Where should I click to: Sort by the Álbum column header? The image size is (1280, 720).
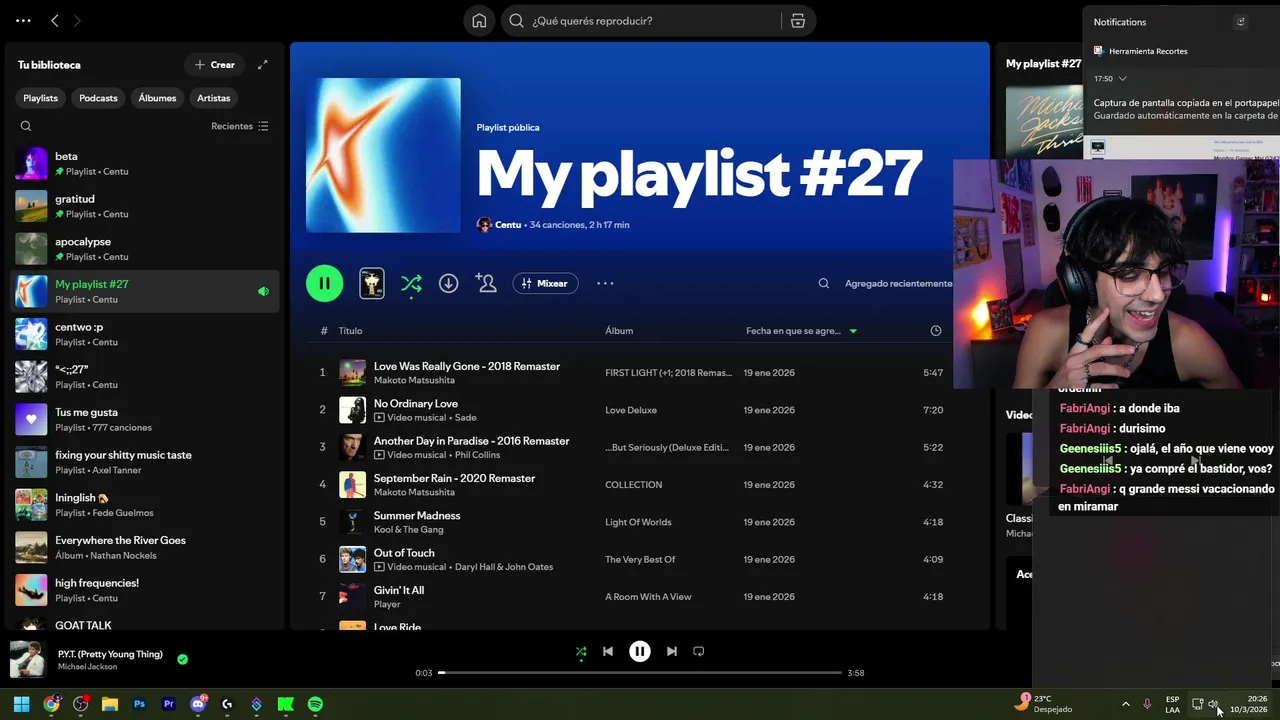click(x=619, y=331)
